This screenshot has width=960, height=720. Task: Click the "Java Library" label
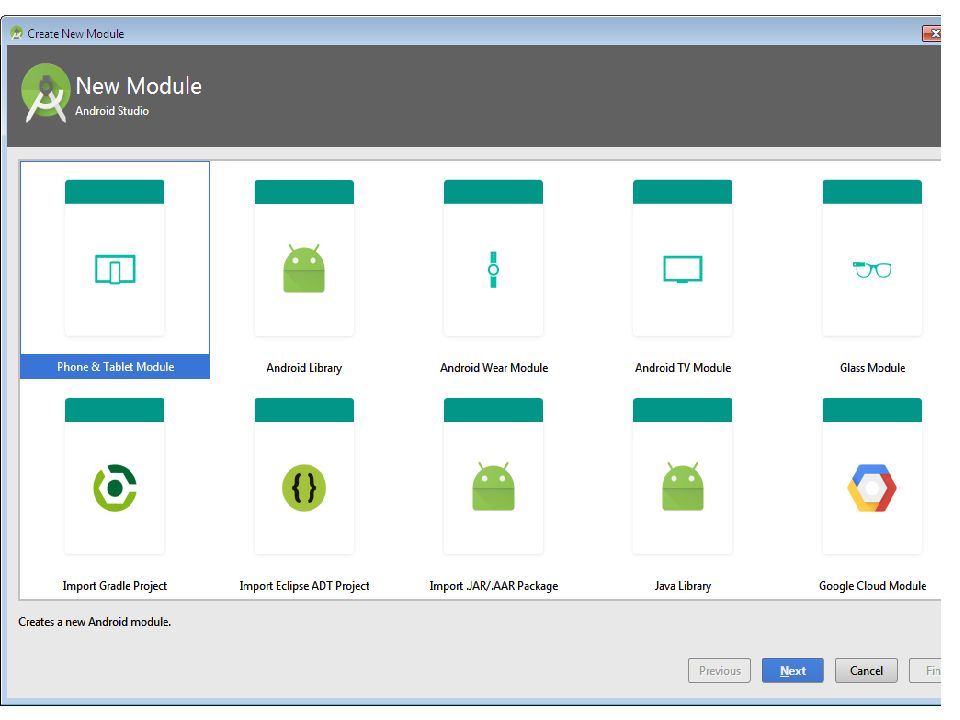pos(683,586)
